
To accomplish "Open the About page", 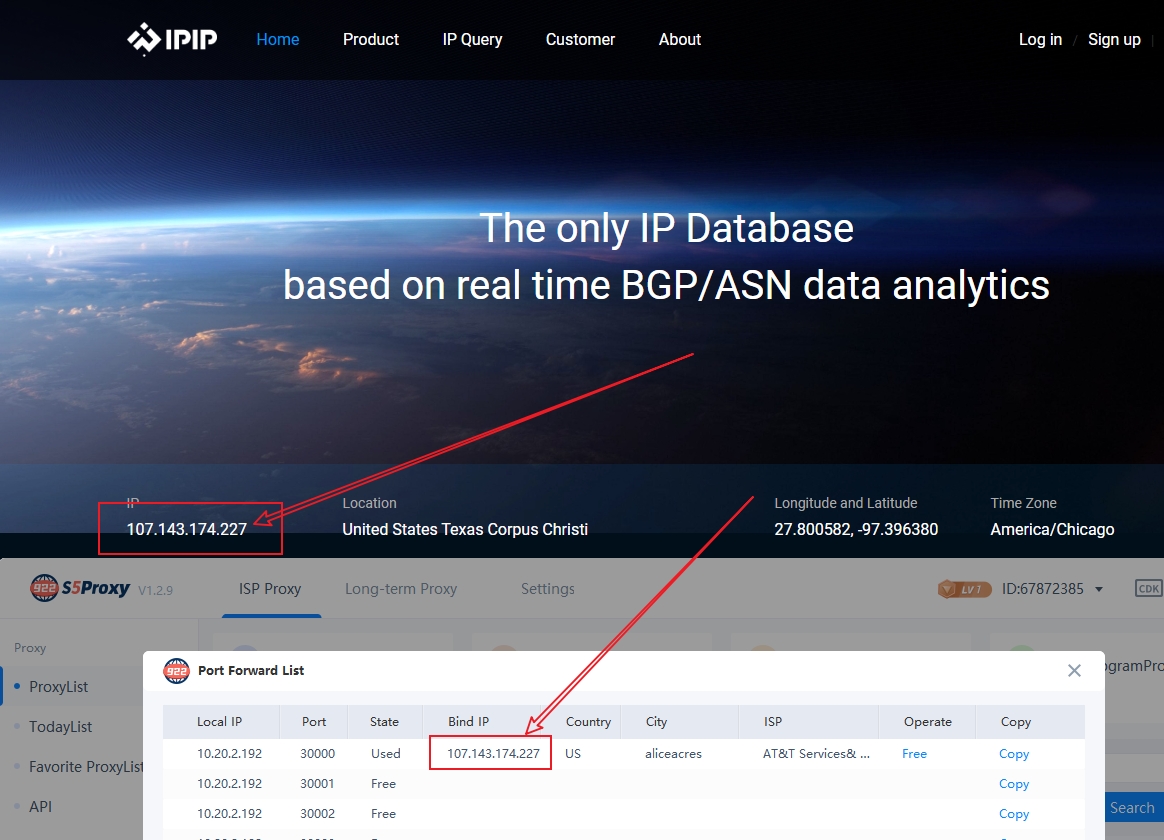I will (680, 40).
